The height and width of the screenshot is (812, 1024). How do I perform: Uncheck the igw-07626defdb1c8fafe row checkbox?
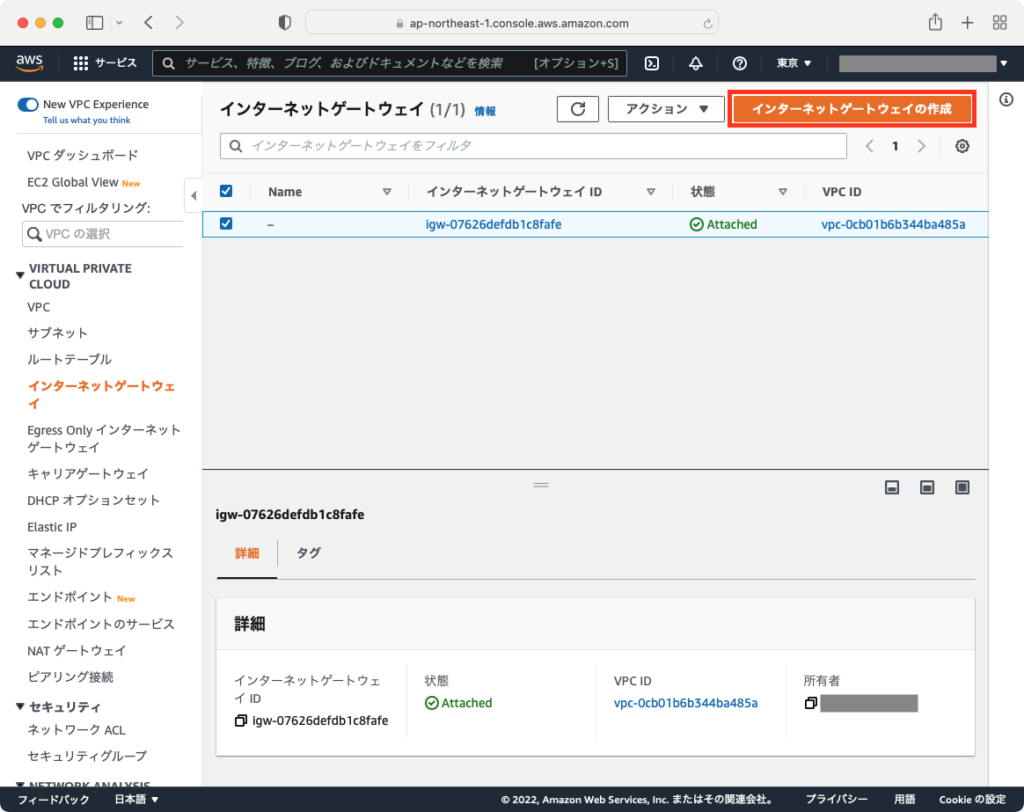tap(226, 223)
